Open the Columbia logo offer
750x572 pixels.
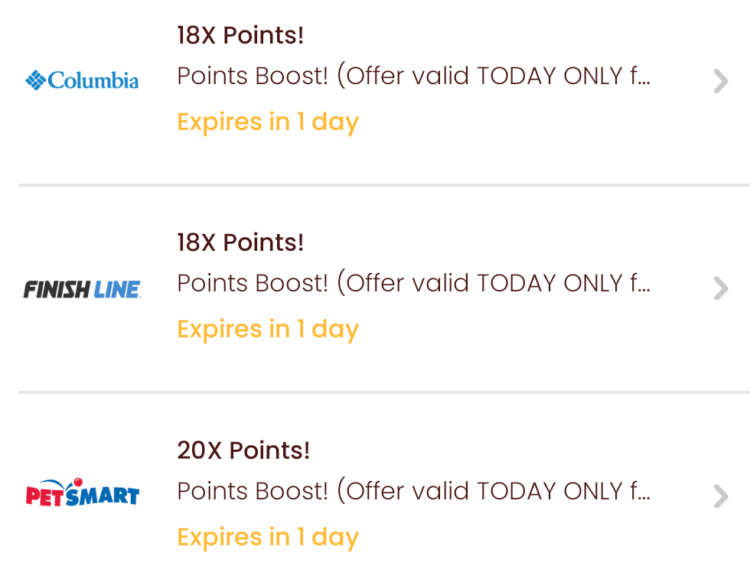tap(82, 80)
